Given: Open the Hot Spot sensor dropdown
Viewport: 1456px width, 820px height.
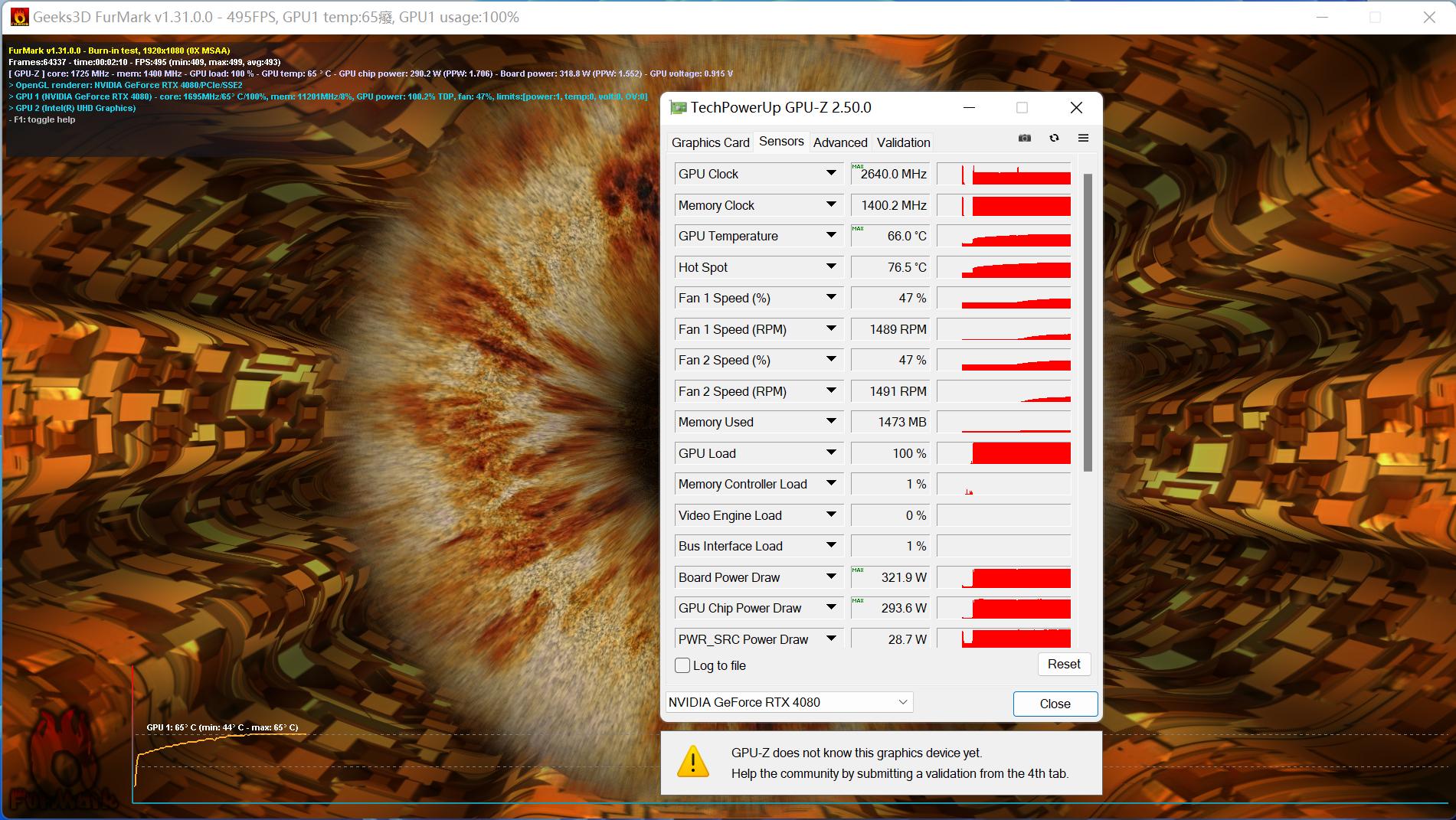Looking at the screenshot, I should coord(831,266).
